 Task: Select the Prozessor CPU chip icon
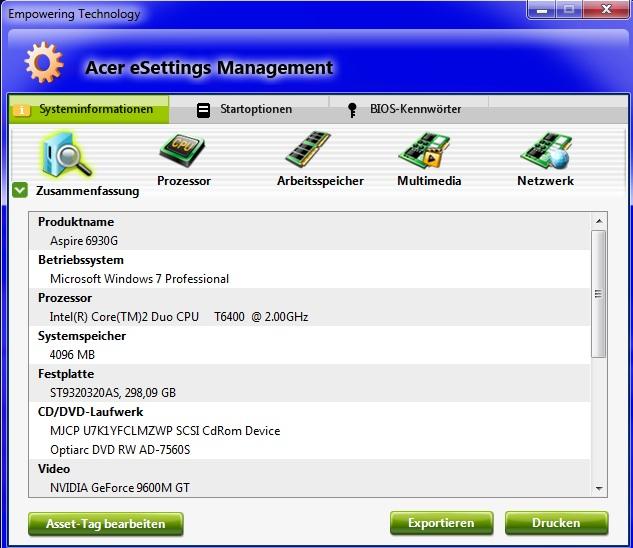(182, 151)
